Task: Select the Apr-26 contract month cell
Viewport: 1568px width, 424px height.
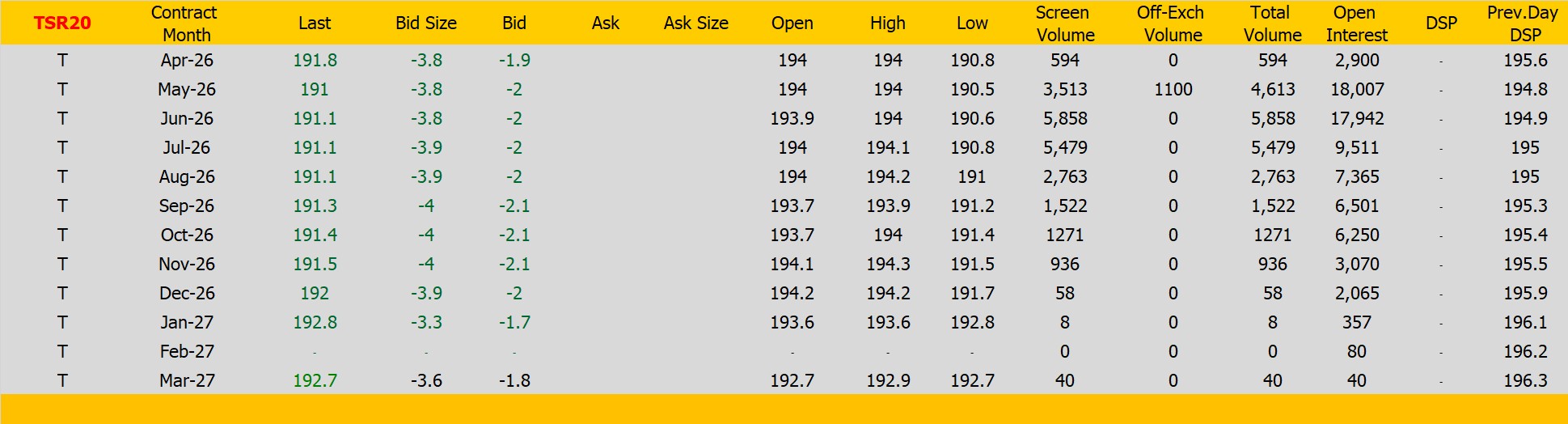Action: (x=187, y=61)
